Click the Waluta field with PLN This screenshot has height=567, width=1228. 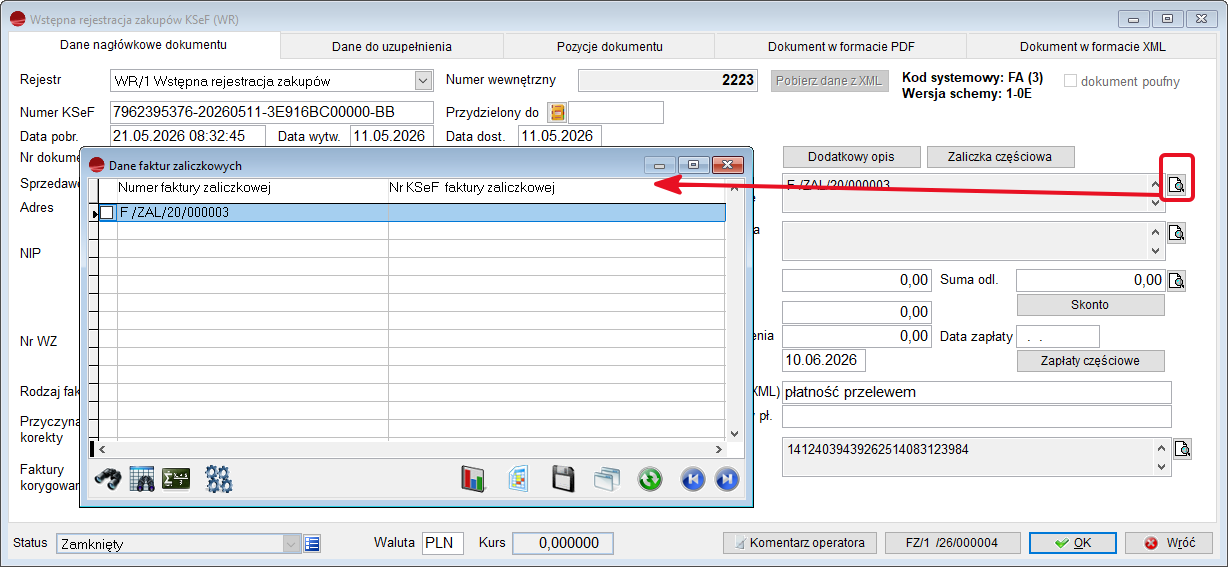point(443,543)
